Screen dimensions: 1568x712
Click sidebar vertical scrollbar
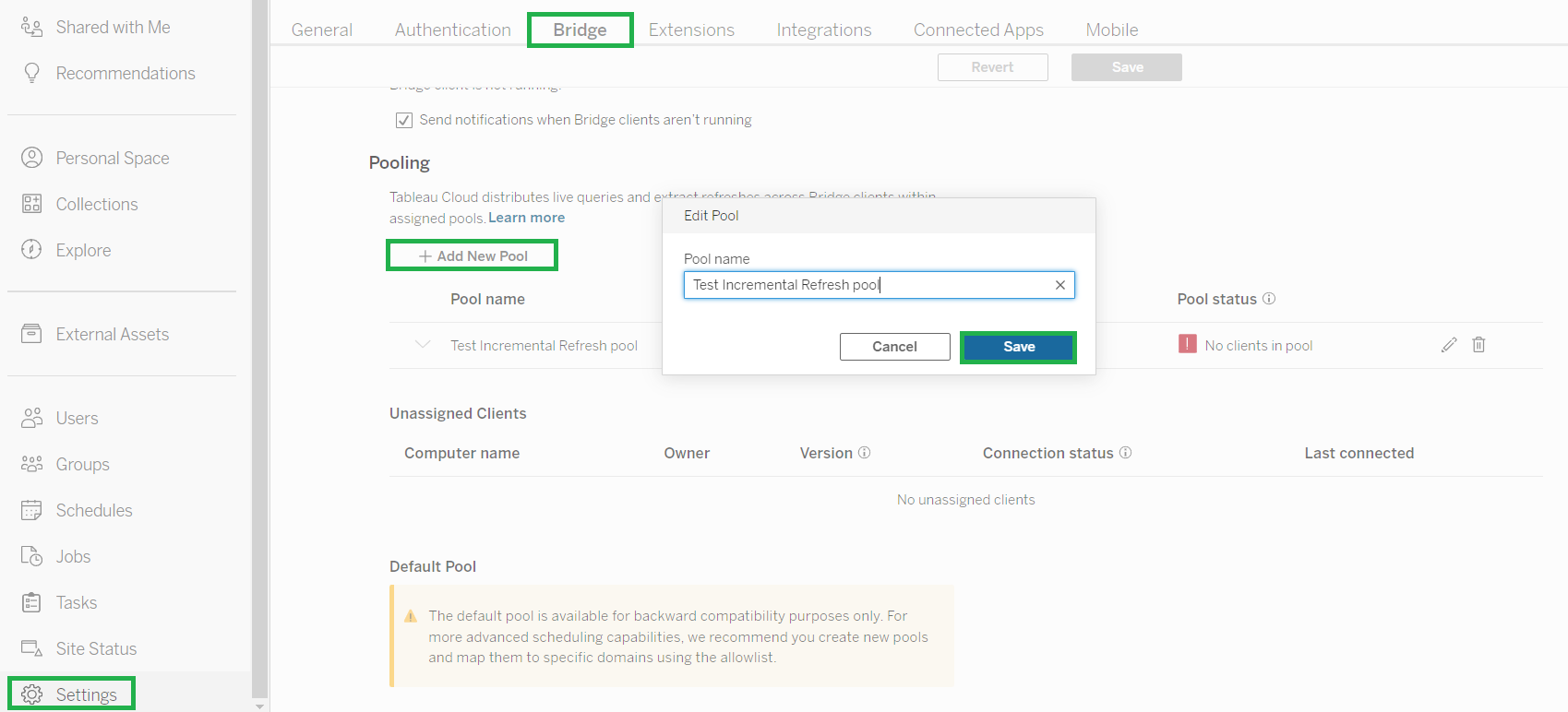coord(259,349)
